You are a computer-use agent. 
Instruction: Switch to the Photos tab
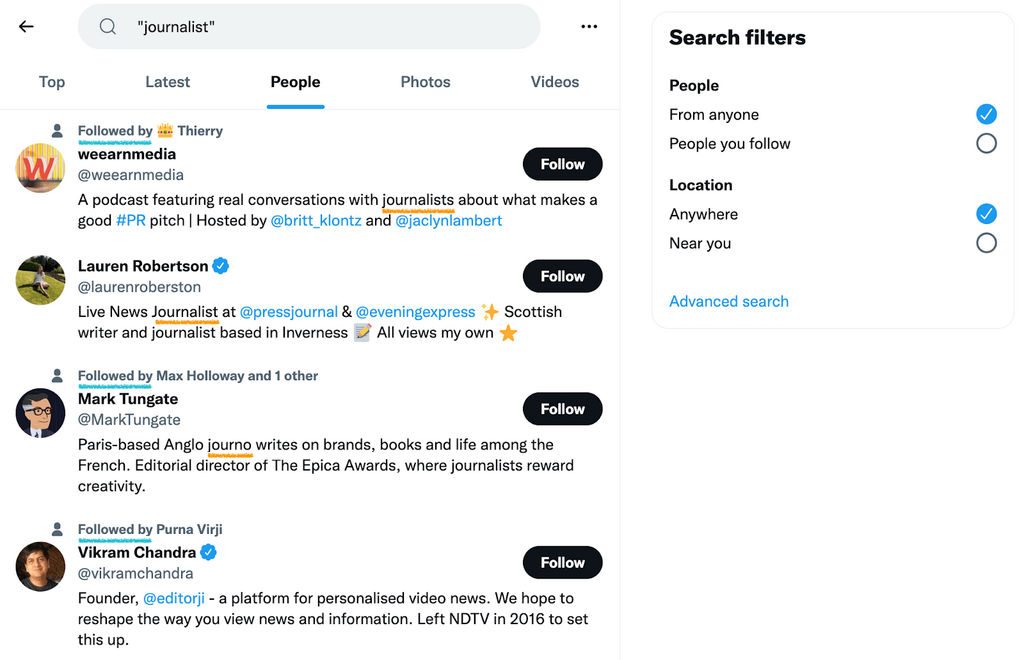click(x=425, y=82)
